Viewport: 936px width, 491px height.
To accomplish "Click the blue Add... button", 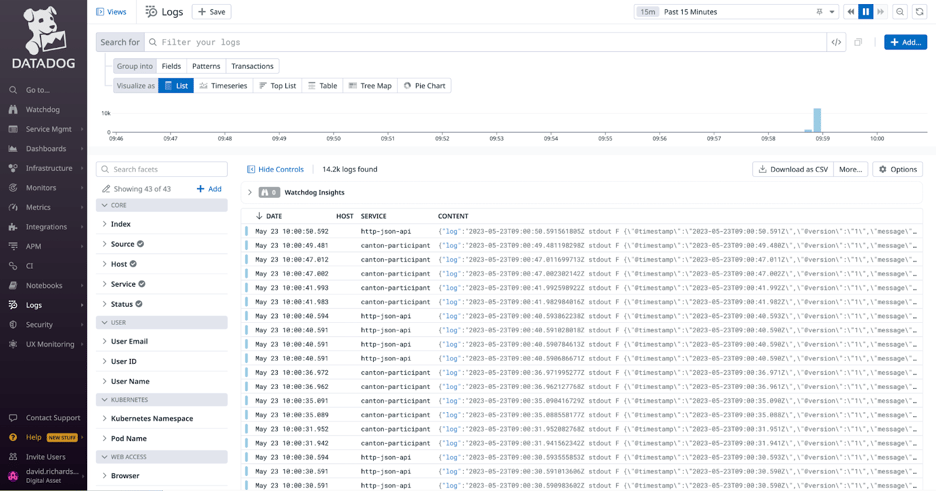I will click(906, 42).
